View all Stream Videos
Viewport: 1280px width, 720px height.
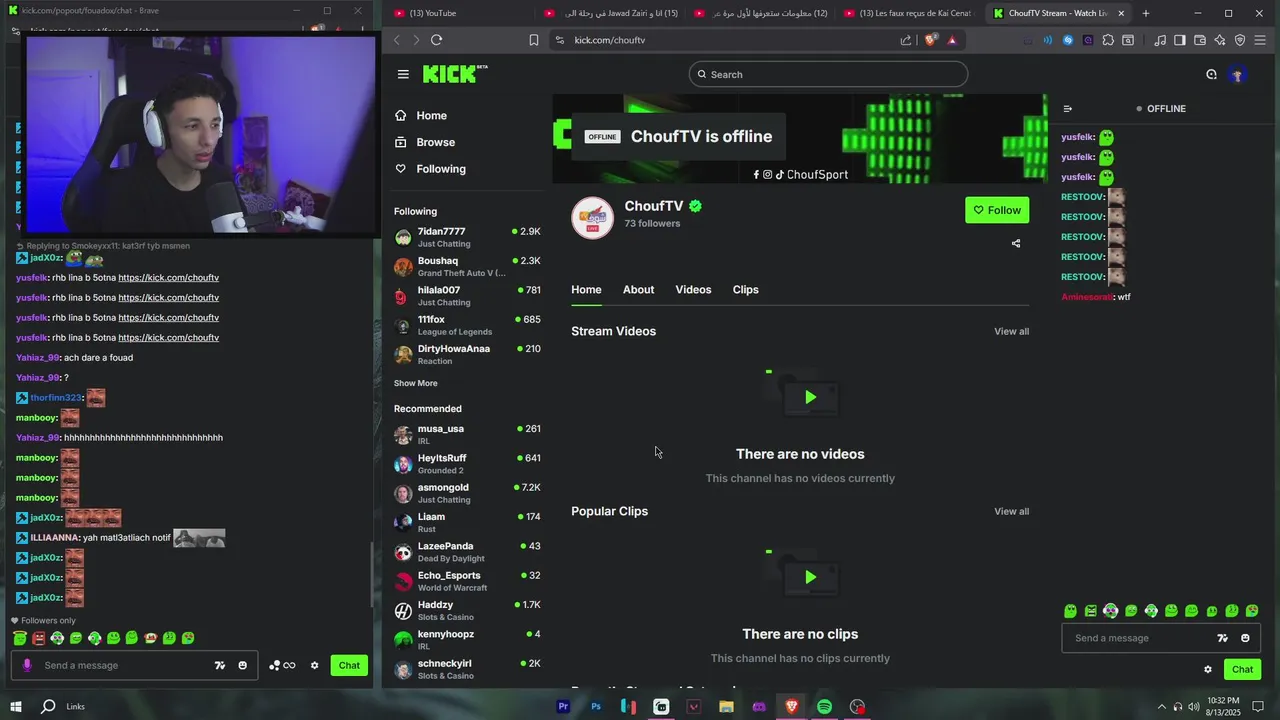coord(1011,331)
